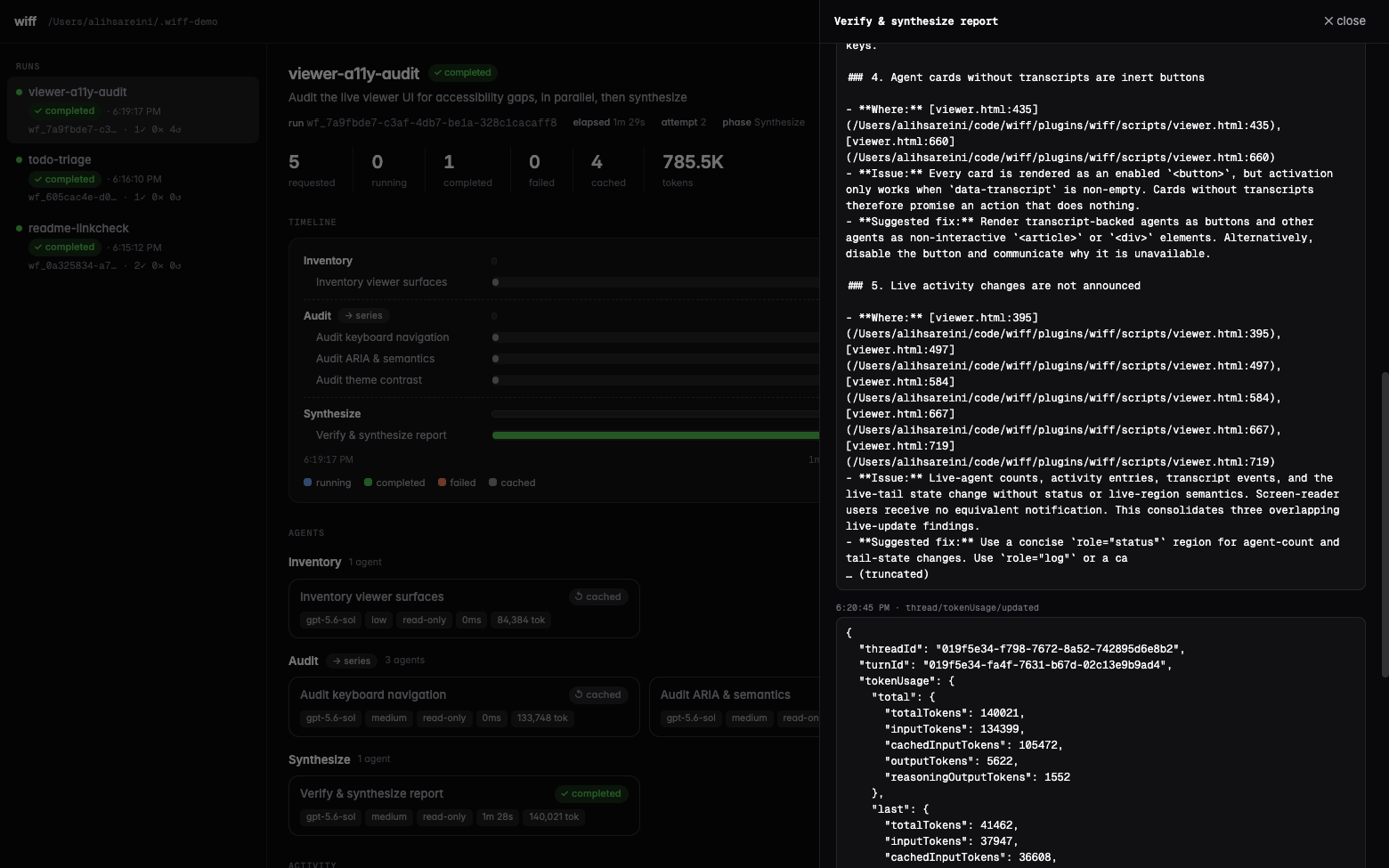The width and height of the screenshot is (1389, 868).
Task: Click the Inventory viewer surfaces timeline row
Action: tap(561, 282)
